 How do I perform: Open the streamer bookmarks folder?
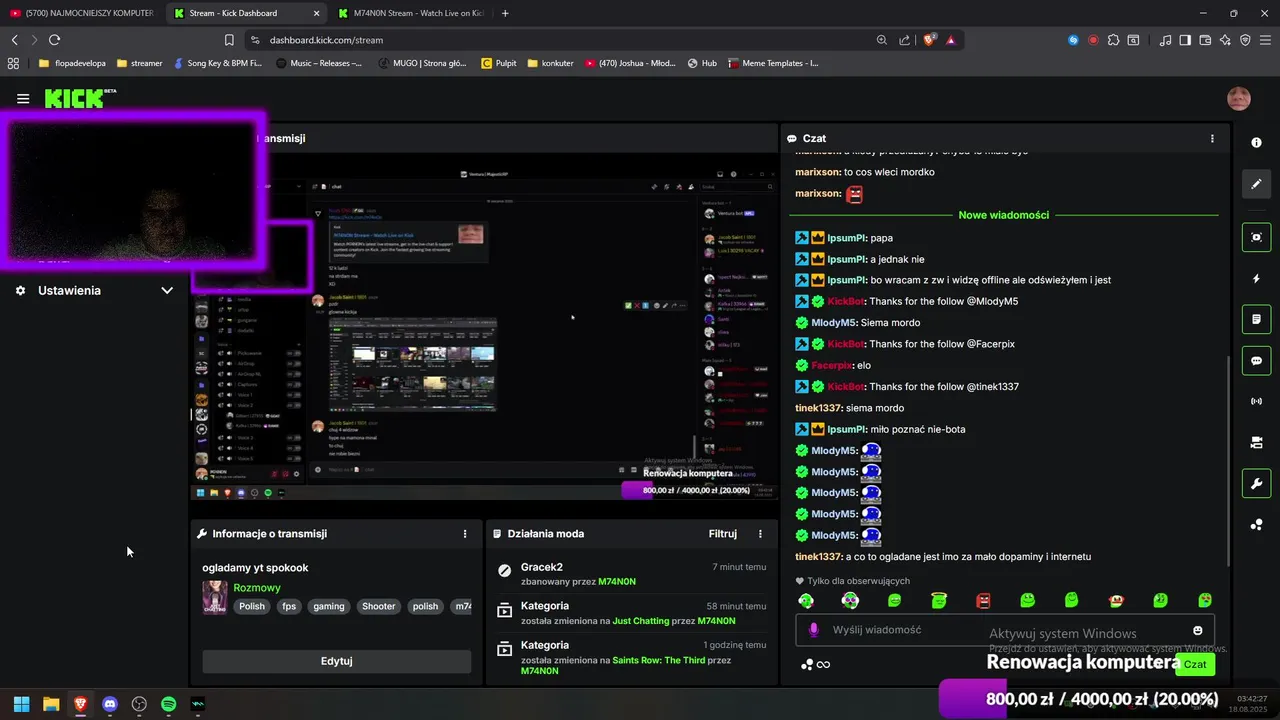coord(139,63)
